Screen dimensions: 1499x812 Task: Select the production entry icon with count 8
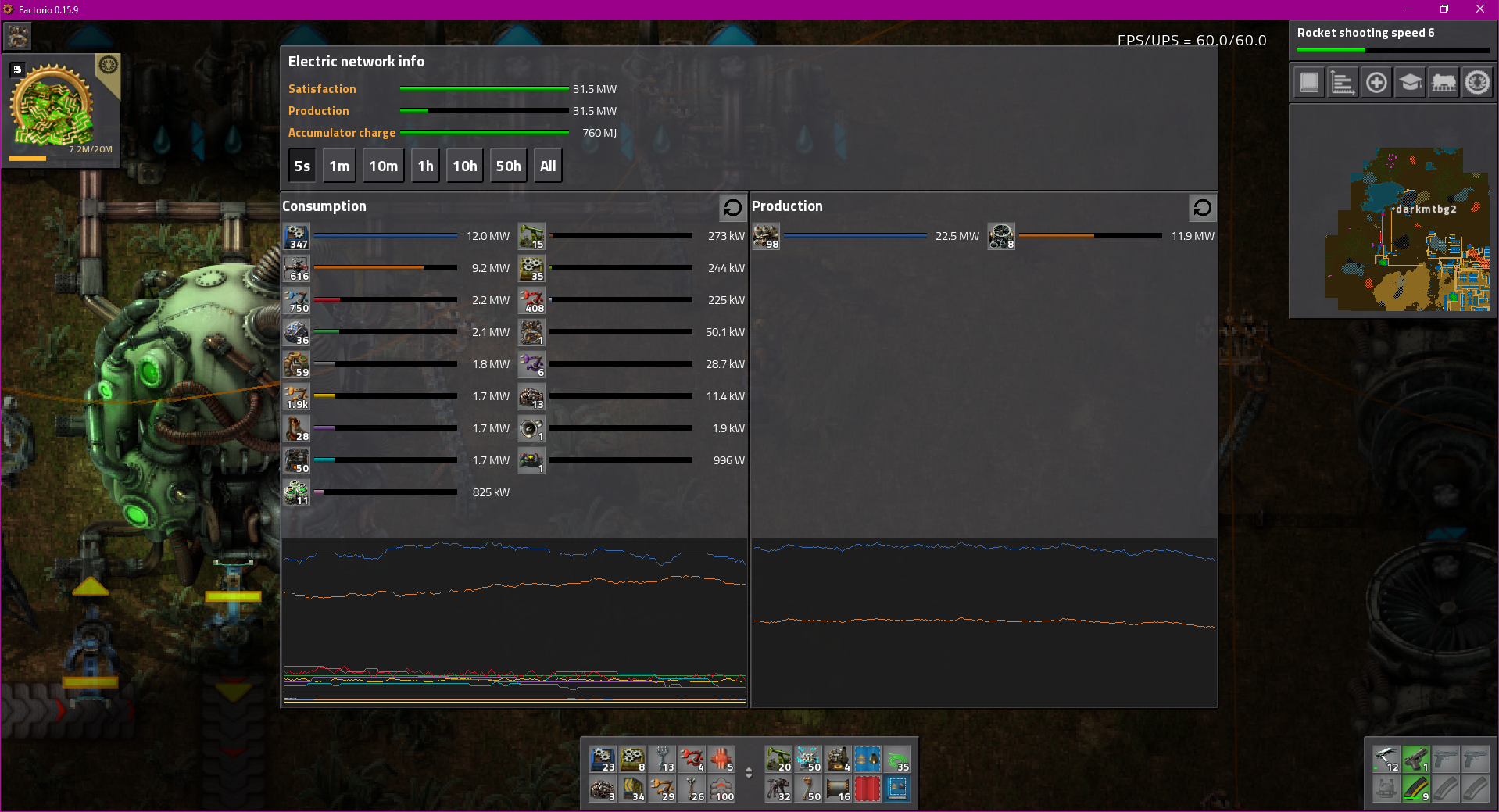1001,236
